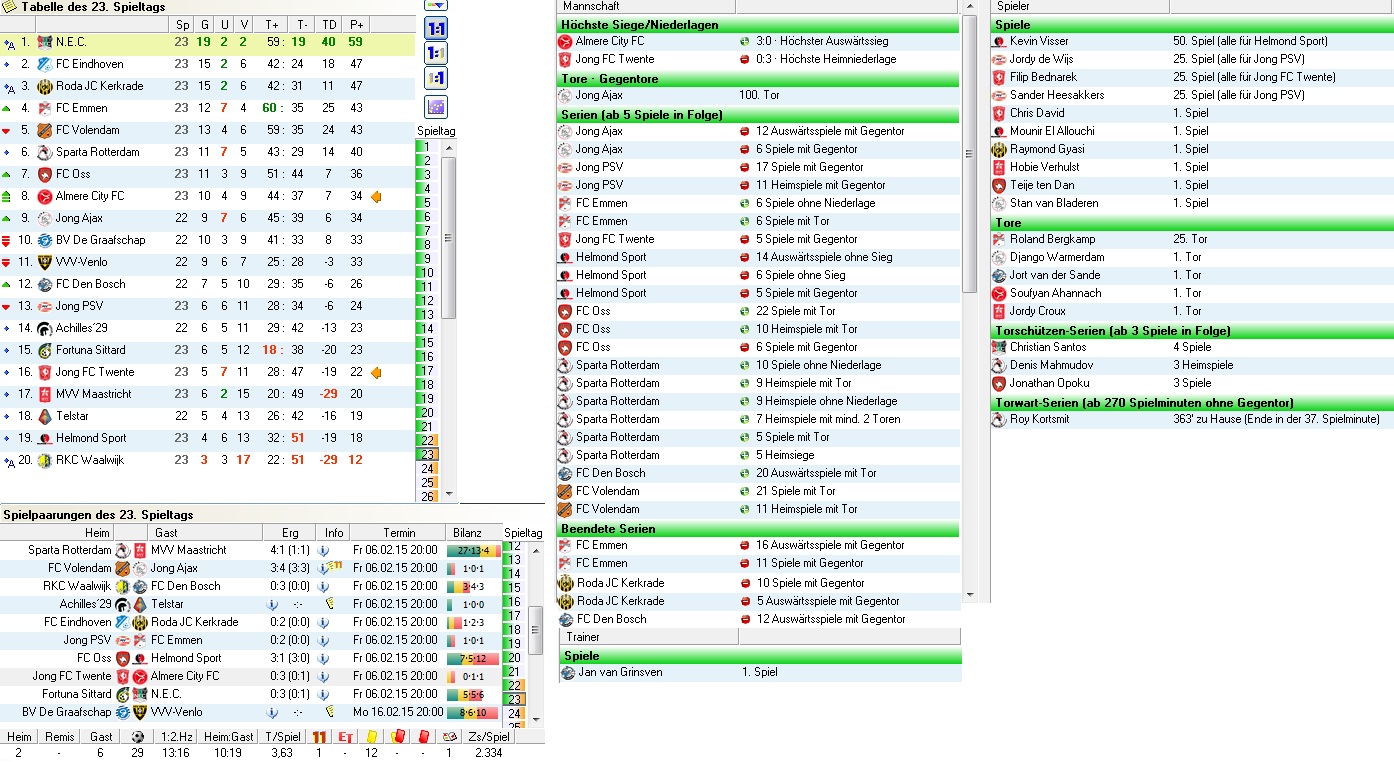
Task: Sort the league table by the "Sp" column
Action: (x=181, y=24)
